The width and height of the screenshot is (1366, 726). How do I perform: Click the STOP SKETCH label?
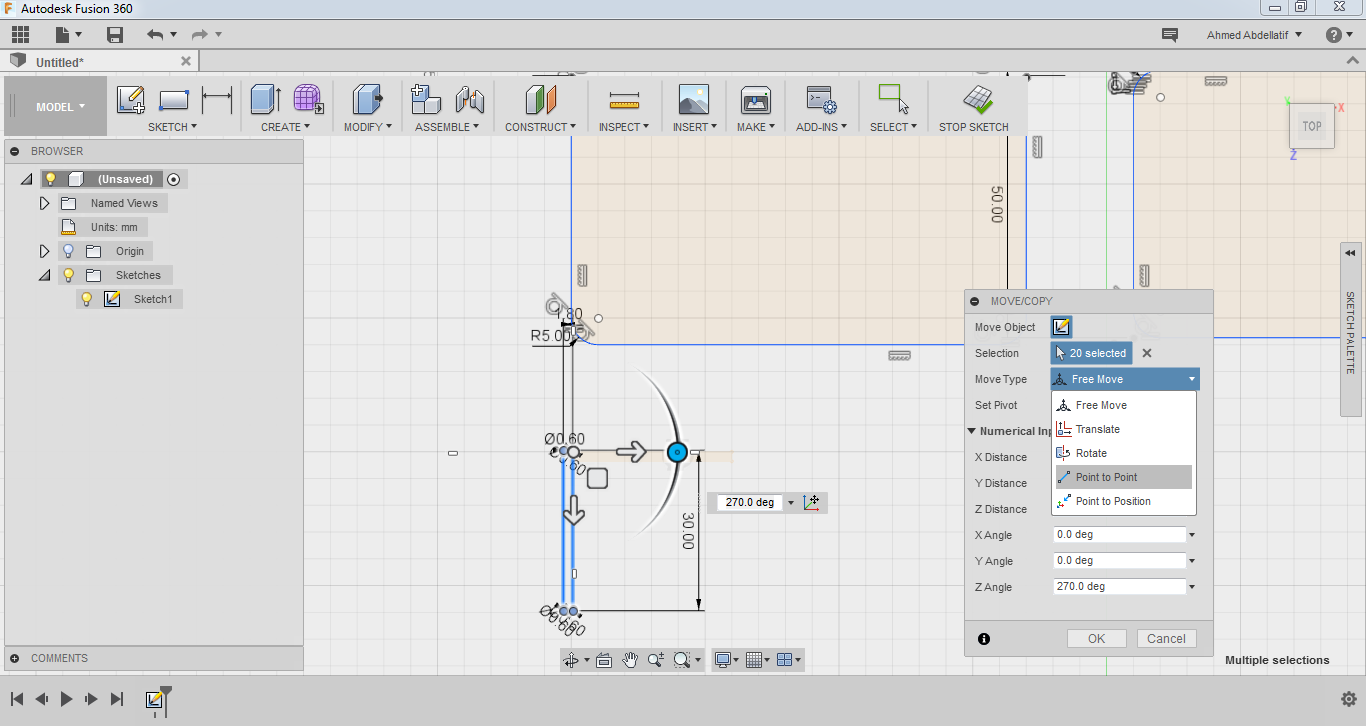click(974, 127)
